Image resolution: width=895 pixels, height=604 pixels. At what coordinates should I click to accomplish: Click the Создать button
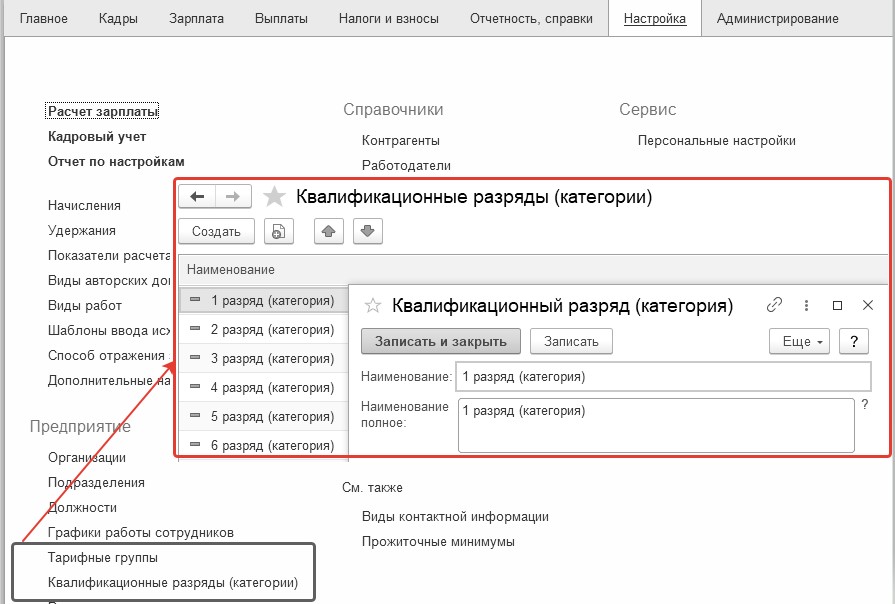tap(216, 231)
